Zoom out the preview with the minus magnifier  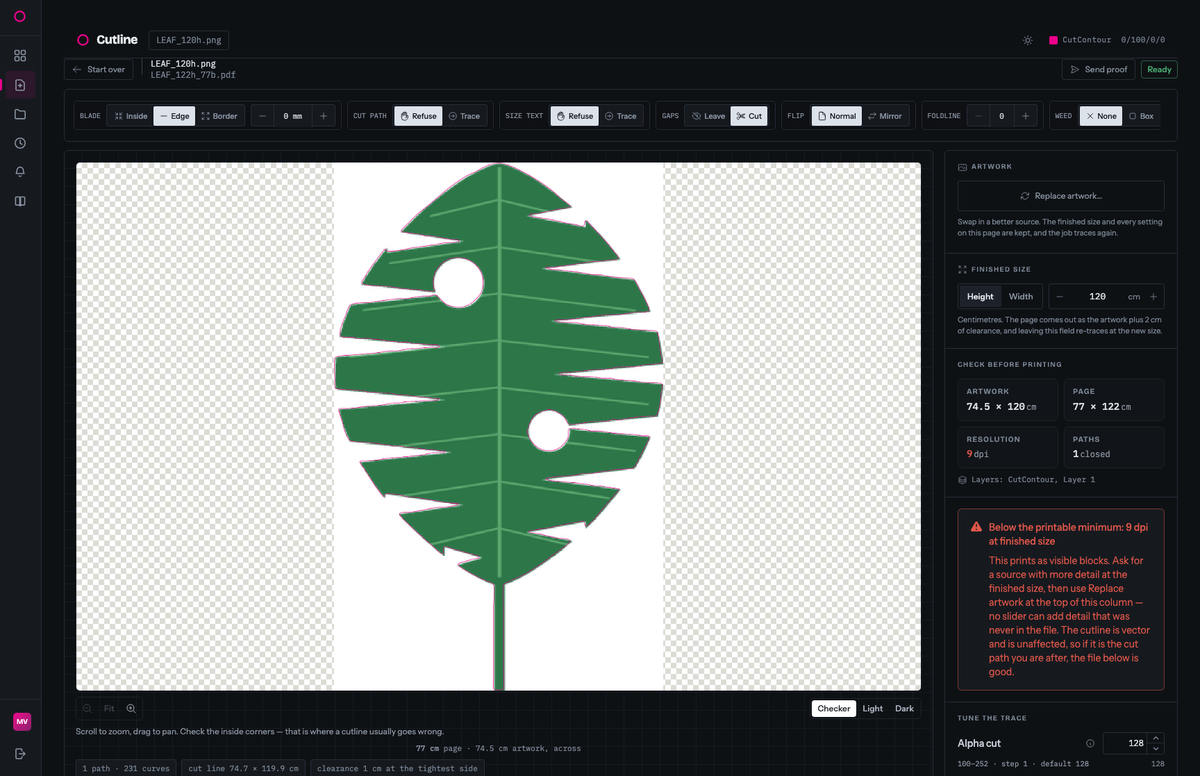tap(87, 708)
